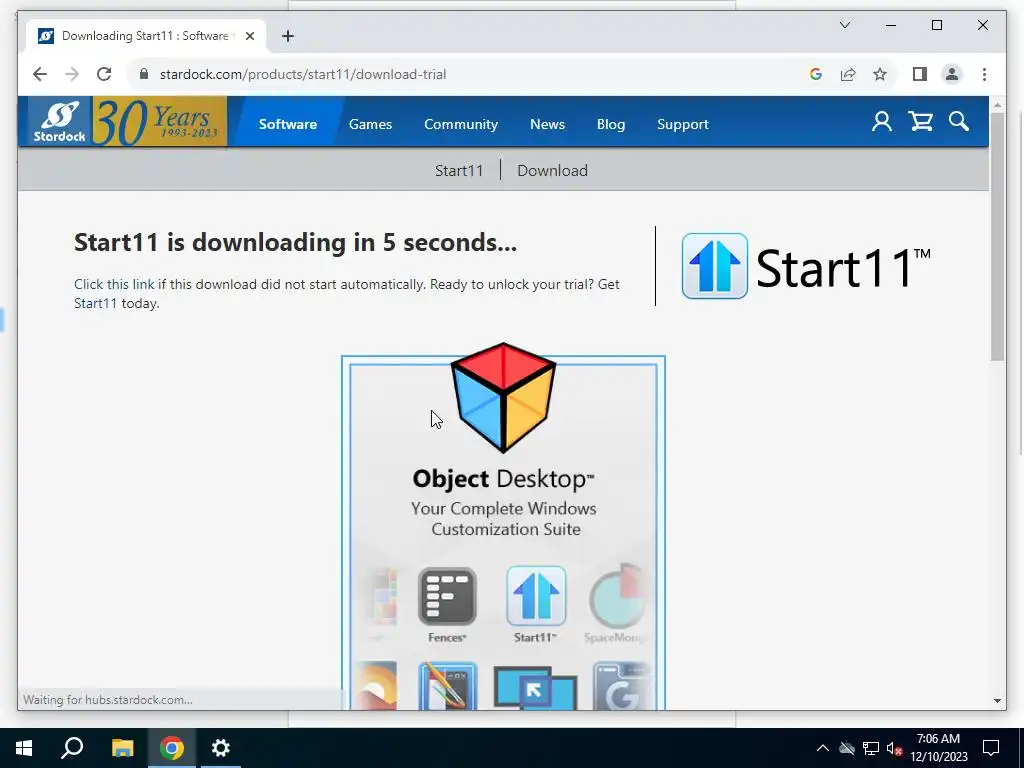Click the Object Desktop title text
This screenshot has height=768, width=1024.
point(503,479)
